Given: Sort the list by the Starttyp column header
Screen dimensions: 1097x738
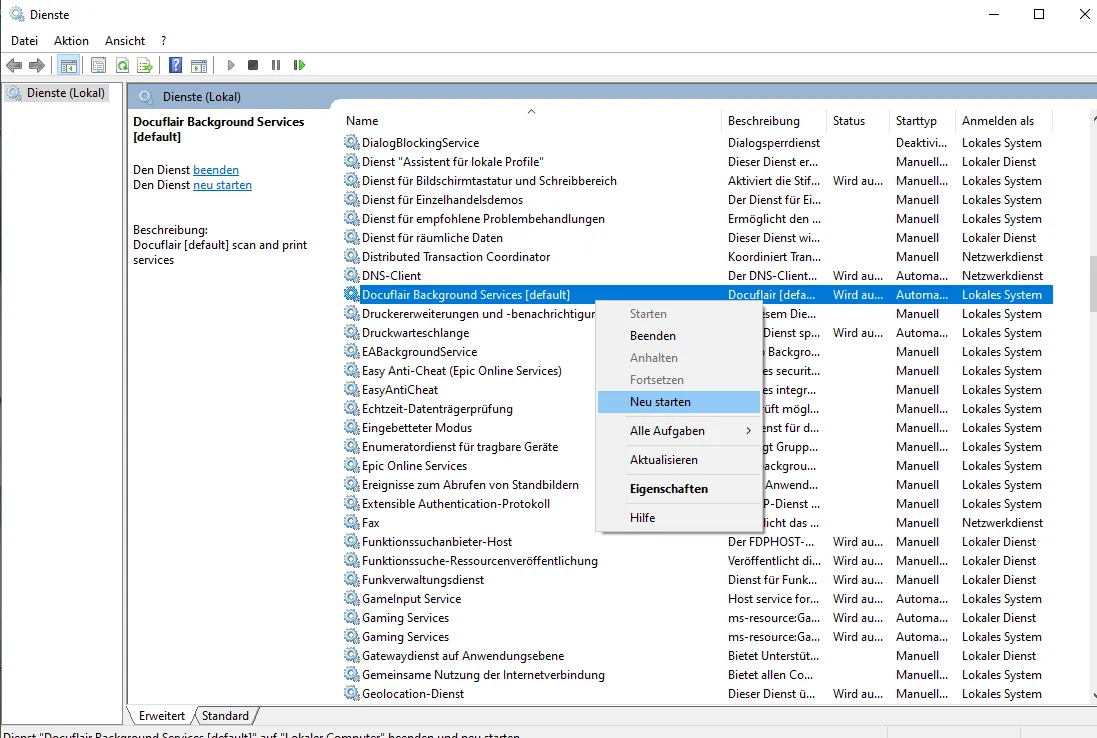Looking at the screenshot, I should [916, 121].
